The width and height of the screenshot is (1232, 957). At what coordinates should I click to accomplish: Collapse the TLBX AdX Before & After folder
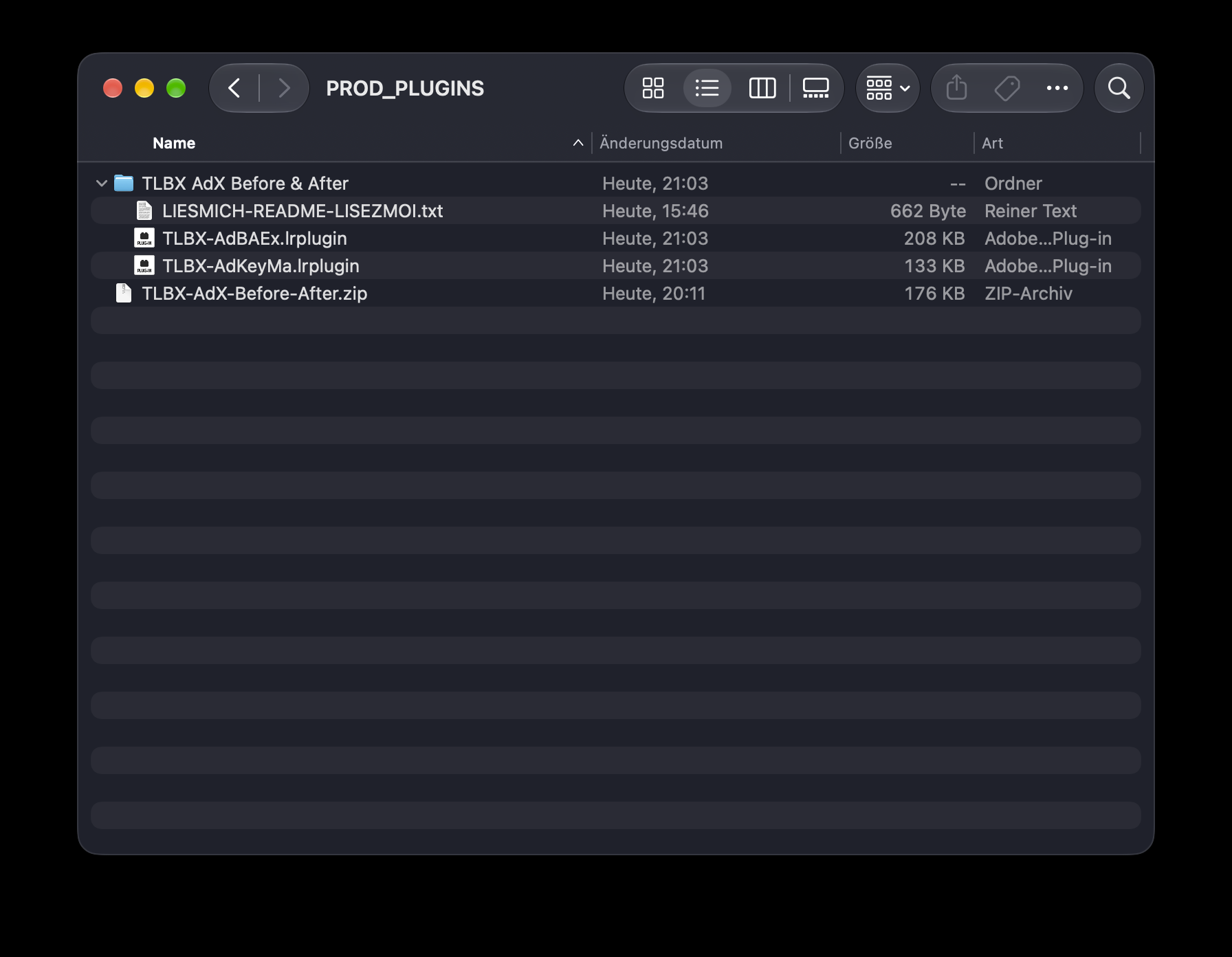[102, 184]
